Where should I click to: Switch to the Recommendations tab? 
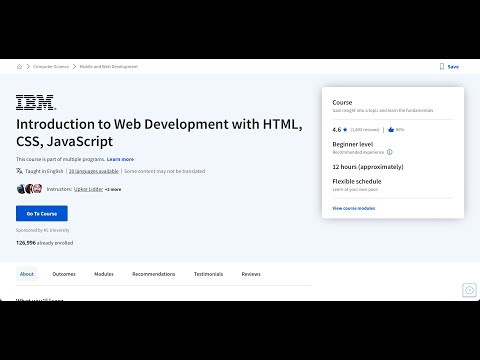coord(154,274)
